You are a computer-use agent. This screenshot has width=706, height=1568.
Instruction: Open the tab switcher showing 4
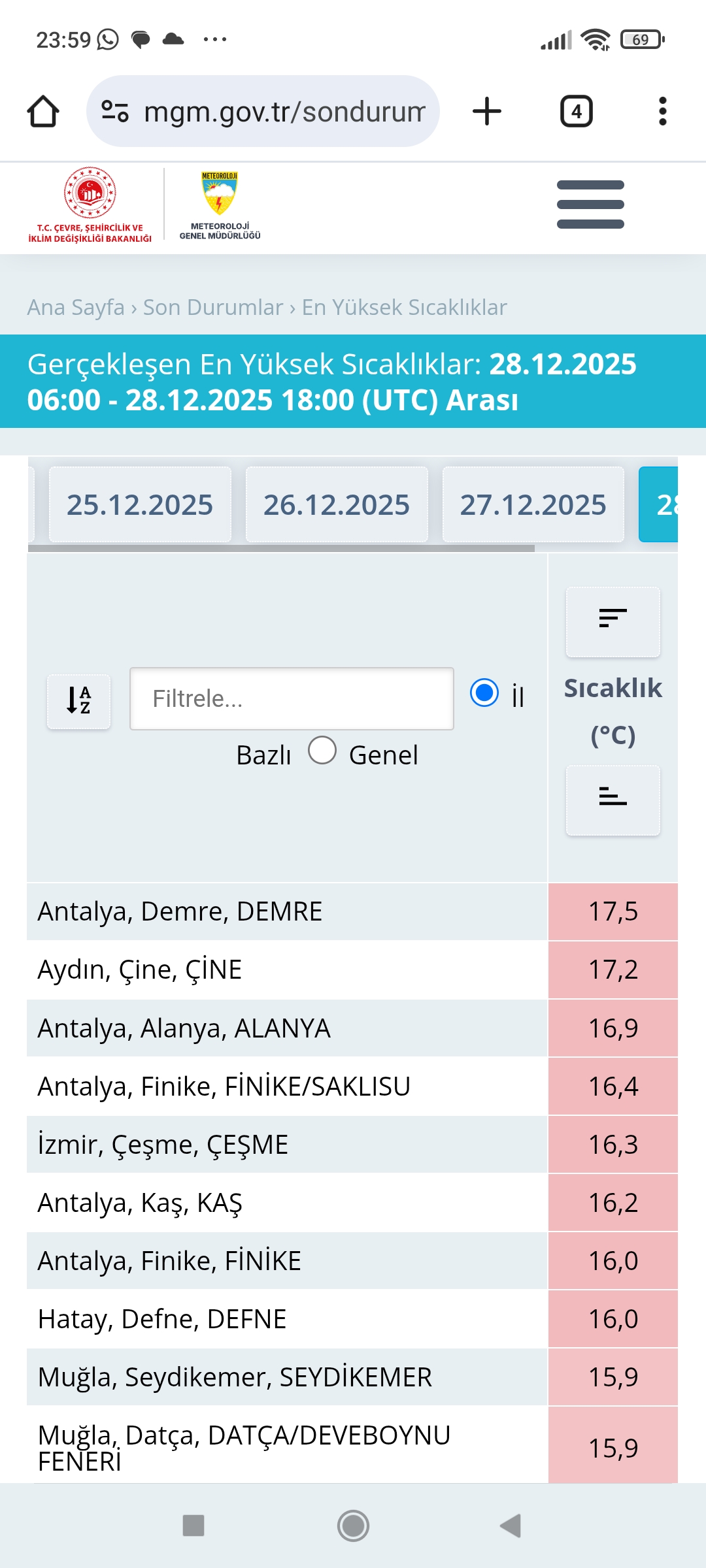tap(577, 111)
